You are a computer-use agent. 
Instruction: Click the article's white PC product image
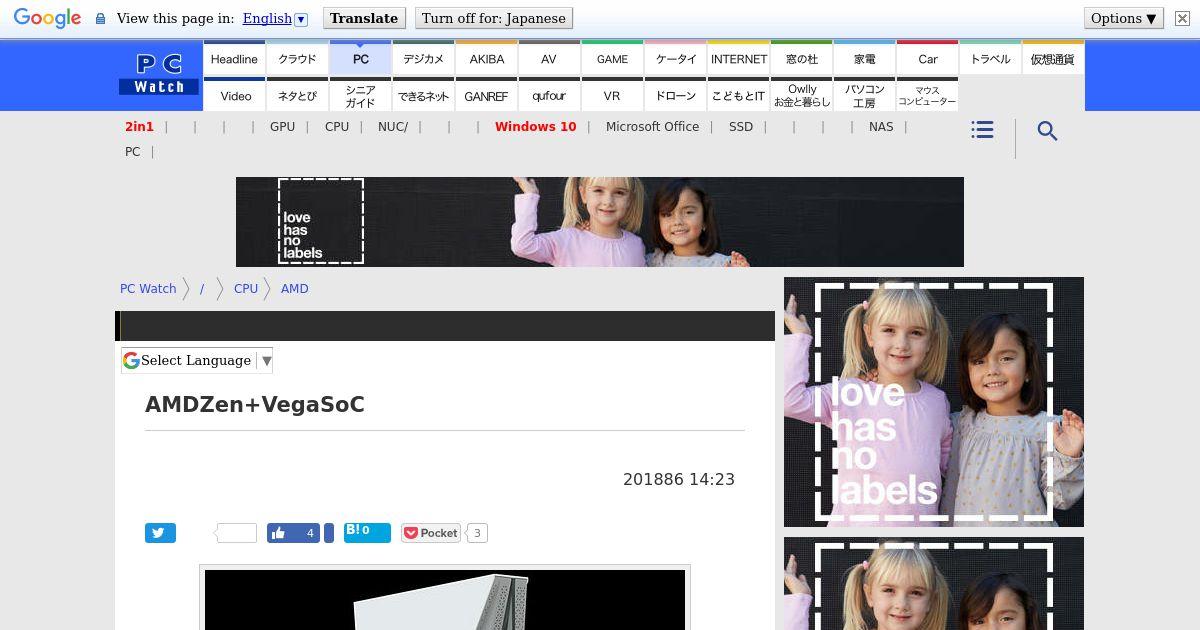(x=445, y=600)
